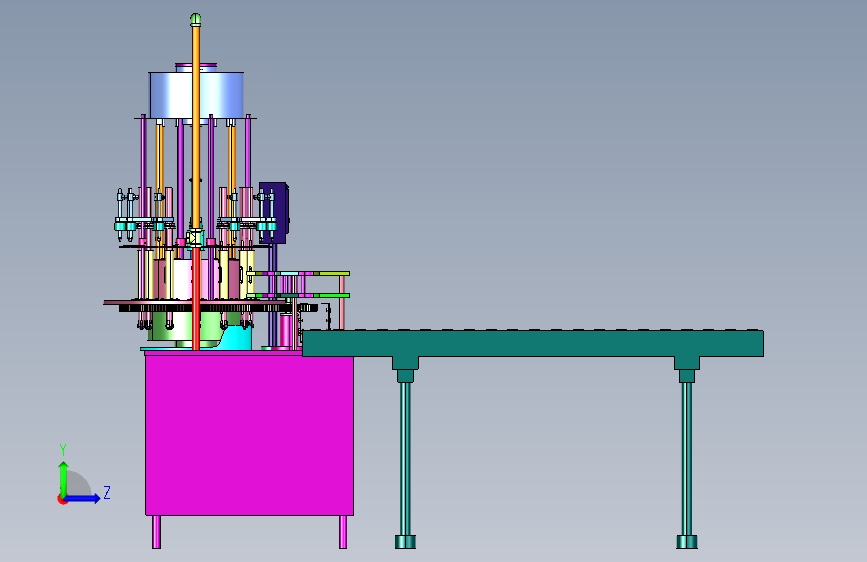
Task: Pick the cyan guard part above the cabinet
Action: (x=237, y=338)
